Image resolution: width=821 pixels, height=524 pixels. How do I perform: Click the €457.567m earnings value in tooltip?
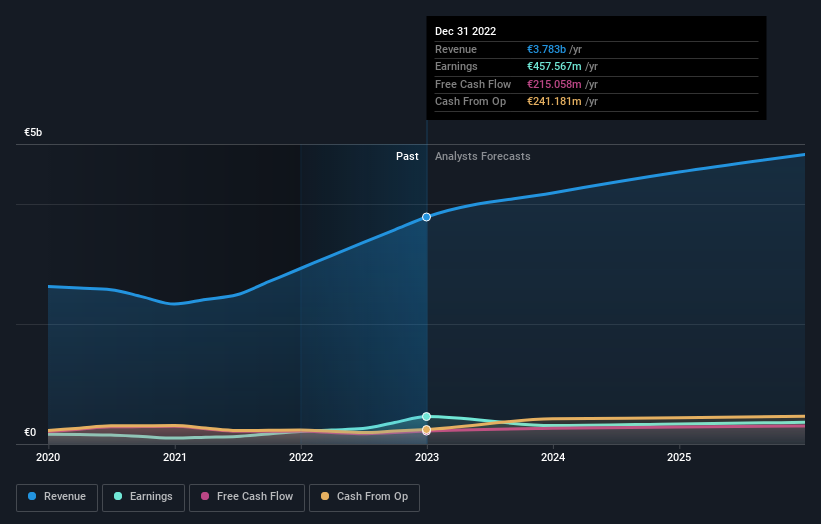point(554,66)
